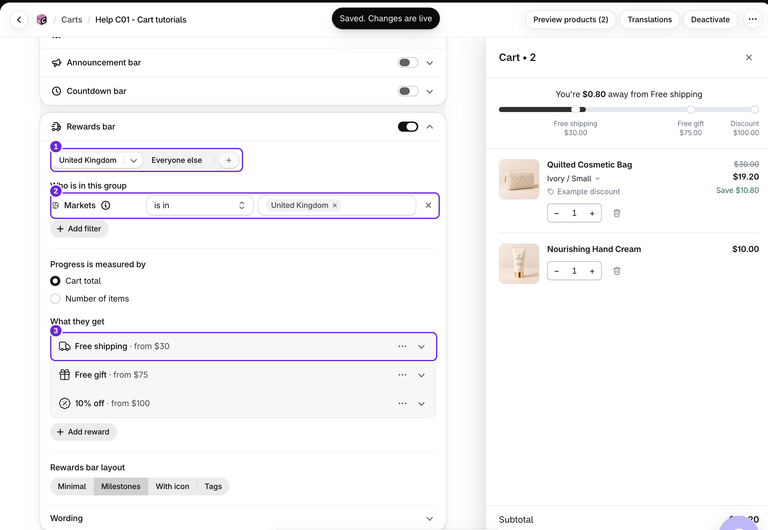Click Nourishing Hand Cream product thumbnail
The width and height of the screenshot is (768, 530).
pos(519,264)
